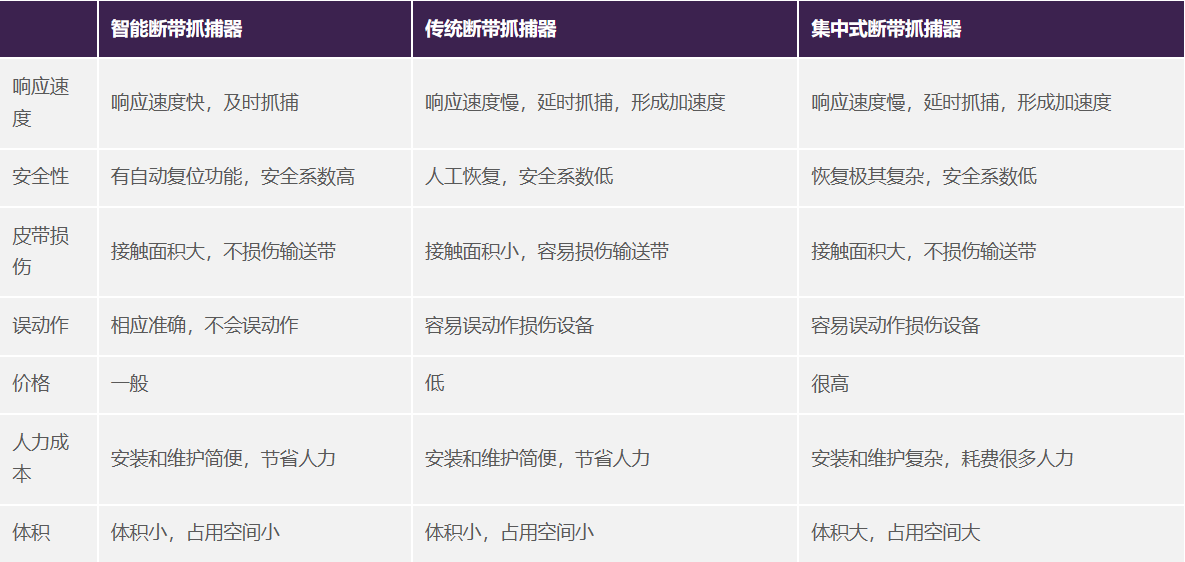Viewport: 1185px width, 562px height.
Task: Click the 智能断带抓捕器 column header
Action: pyautogui.click(x=255, y=29)
